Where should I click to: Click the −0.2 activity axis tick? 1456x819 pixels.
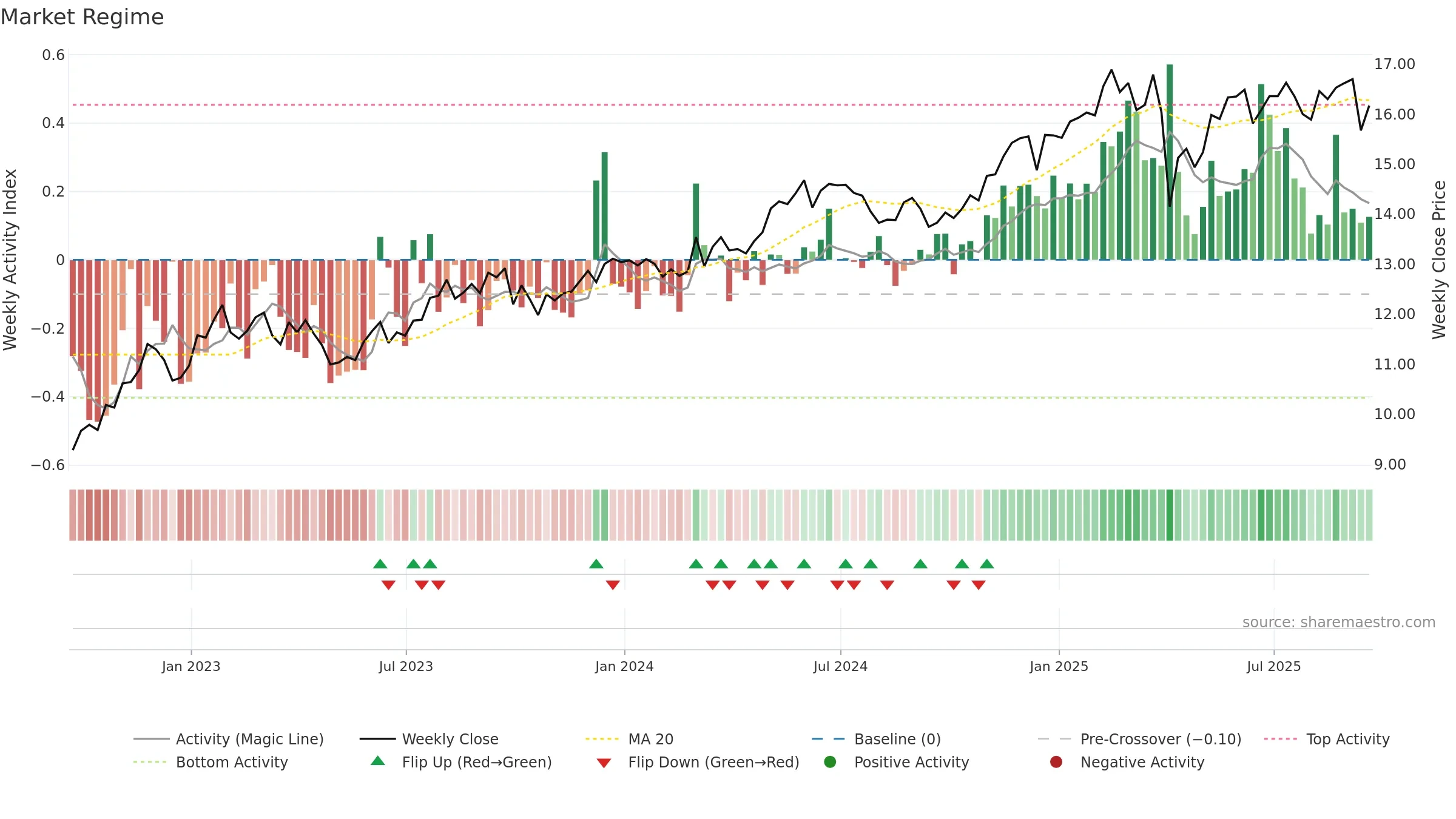click(48, 329)
